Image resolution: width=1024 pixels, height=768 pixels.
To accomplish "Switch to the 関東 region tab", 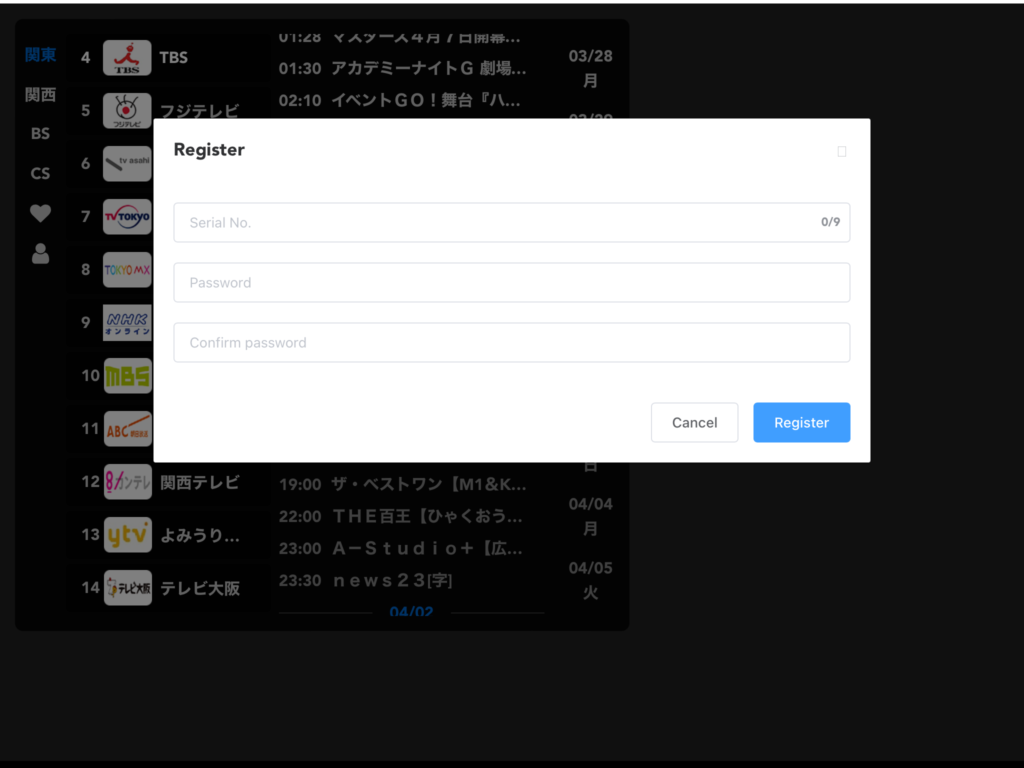I will point(40,55).
